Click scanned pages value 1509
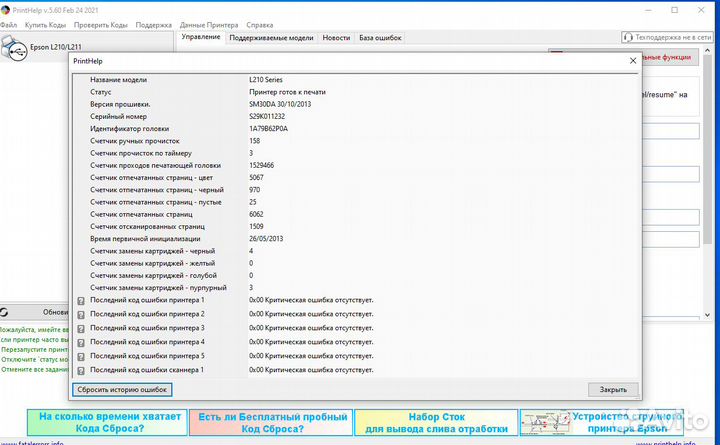The height and width of the screenshot is (445, 720). (256, 226)
